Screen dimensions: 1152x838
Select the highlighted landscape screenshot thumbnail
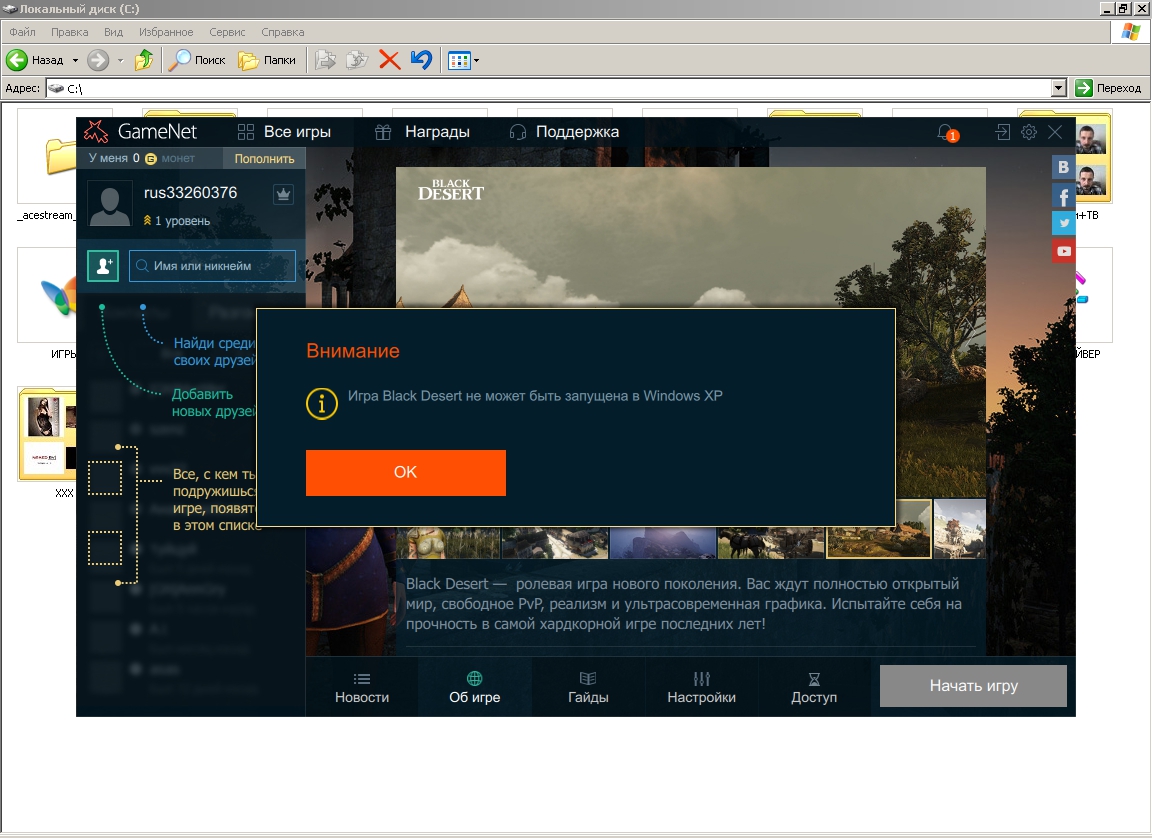879,529
